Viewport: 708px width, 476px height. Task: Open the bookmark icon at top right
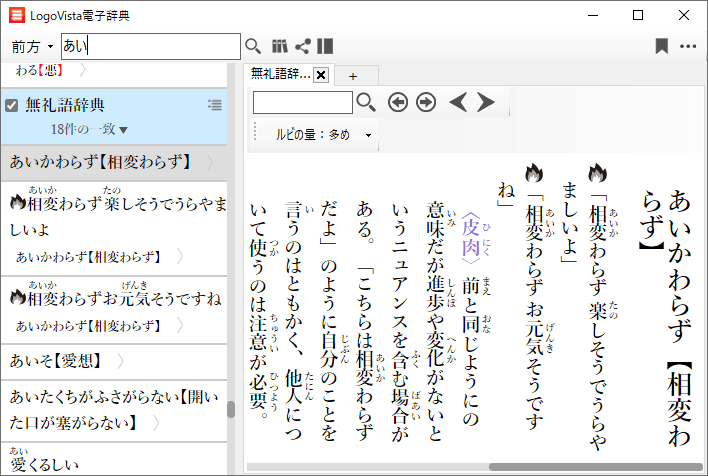coord(661,46)
